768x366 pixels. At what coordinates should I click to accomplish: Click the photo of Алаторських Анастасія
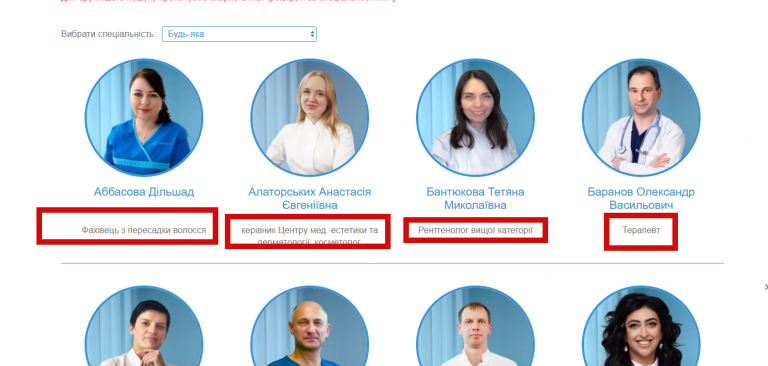(x=310, y=118)
